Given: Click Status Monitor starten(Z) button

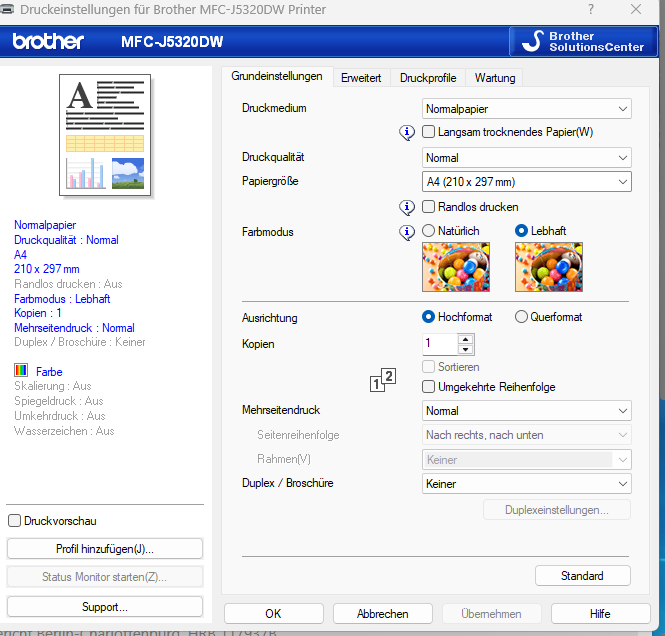Looking at the screenshot, I should pyautogui.click(x=105, y=577).
